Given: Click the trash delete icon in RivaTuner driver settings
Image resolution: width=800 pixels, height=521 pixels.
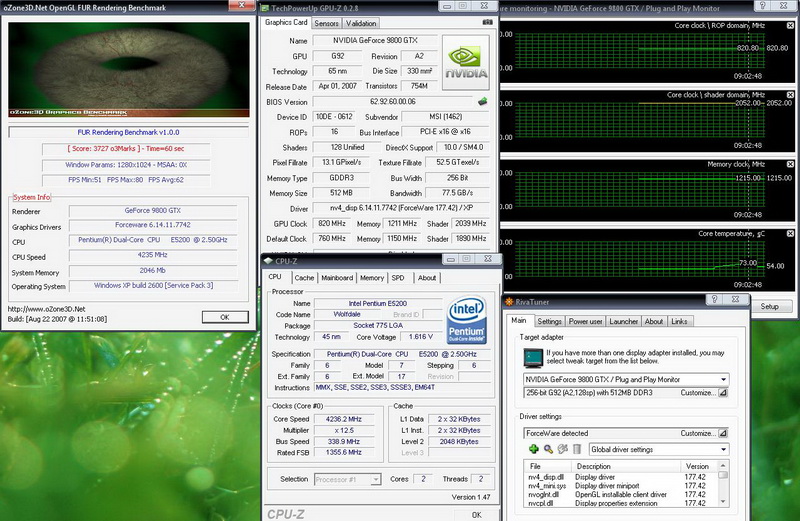Looking at the screenshot, I should tap(577, 449).
